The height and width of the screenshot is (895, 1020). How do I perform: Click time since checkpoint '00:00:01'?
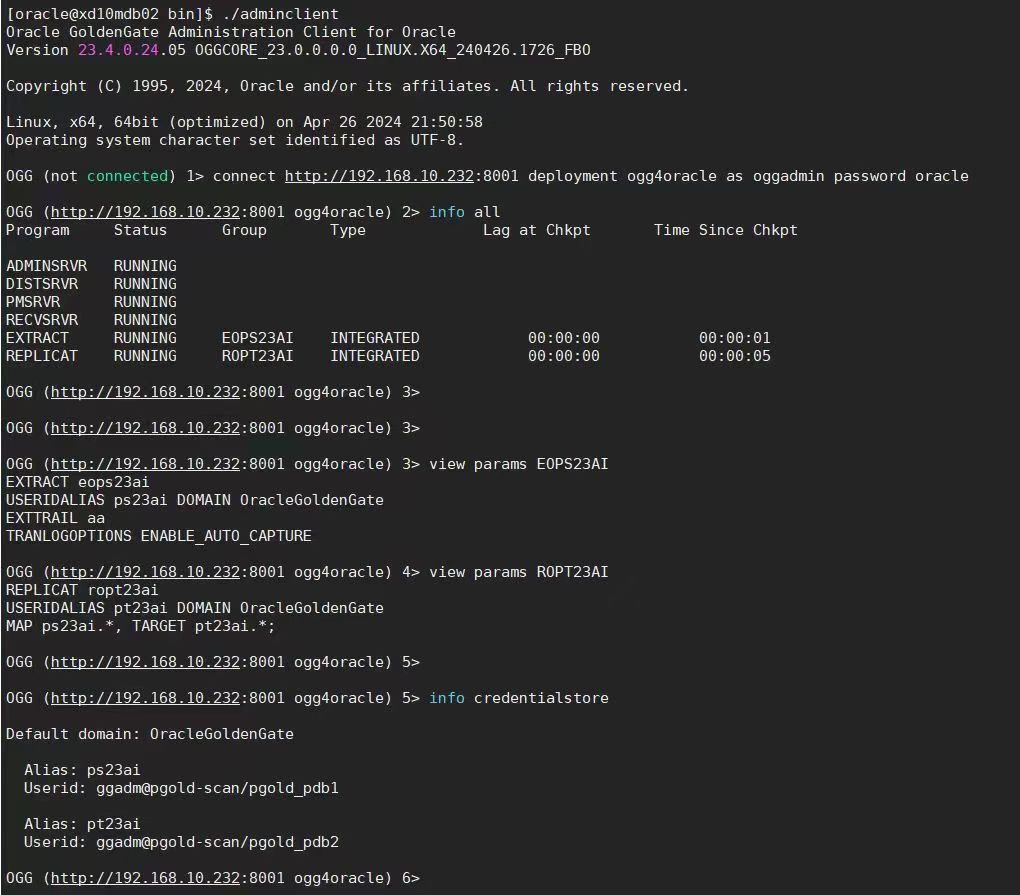(734, 338)
